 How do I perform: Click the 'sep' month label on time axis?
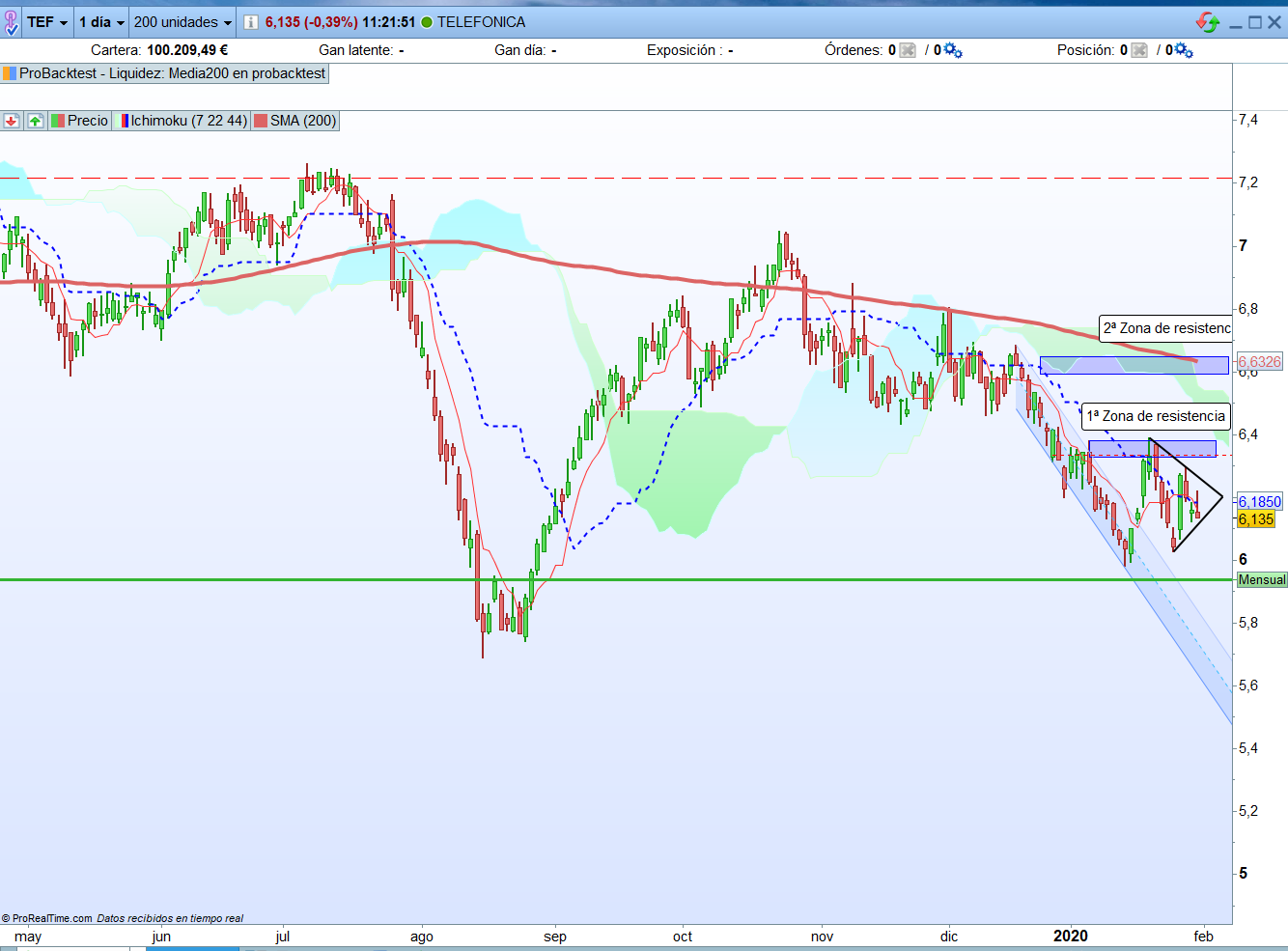tap(555, 937)
